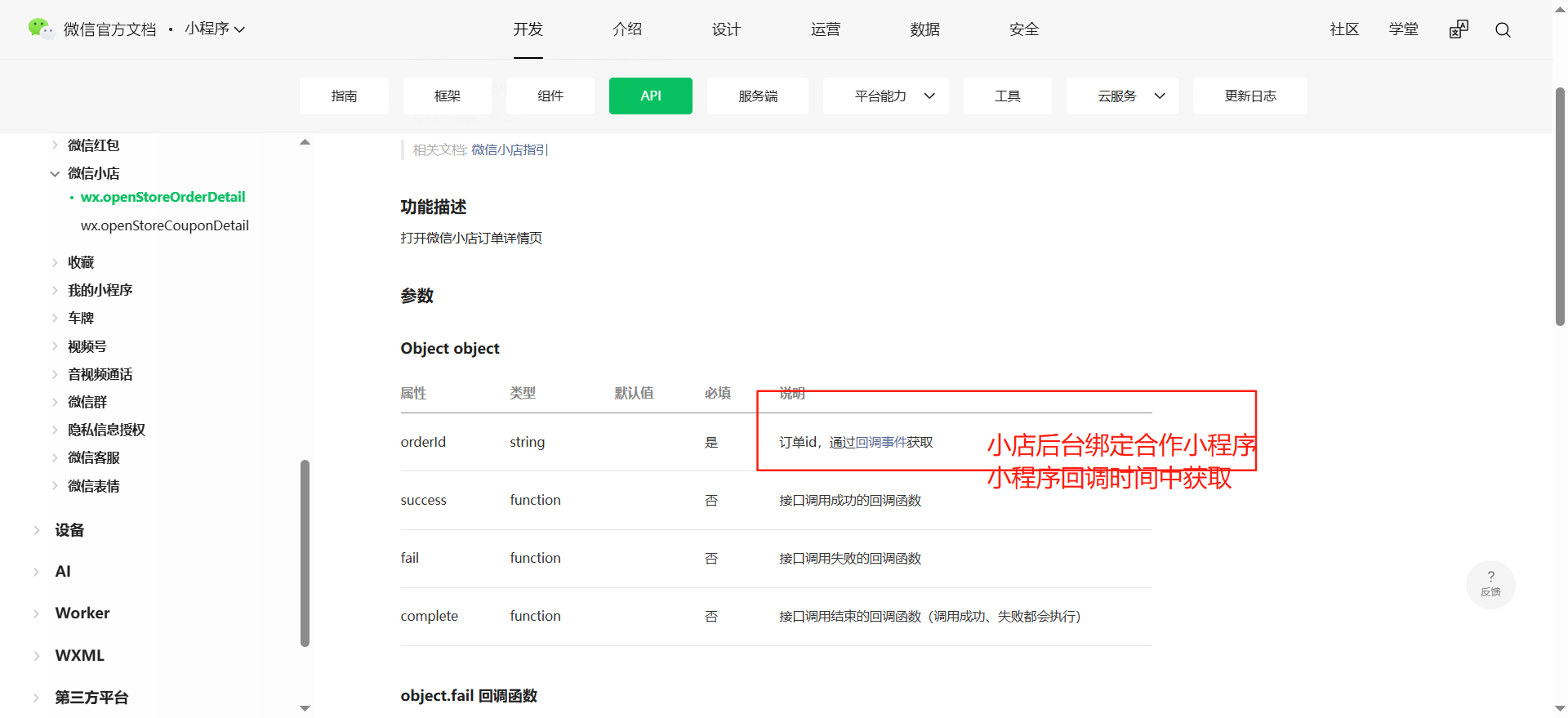Click the Object object heading
Viewport: 1568px width, 718px height.
pos(450,349)
